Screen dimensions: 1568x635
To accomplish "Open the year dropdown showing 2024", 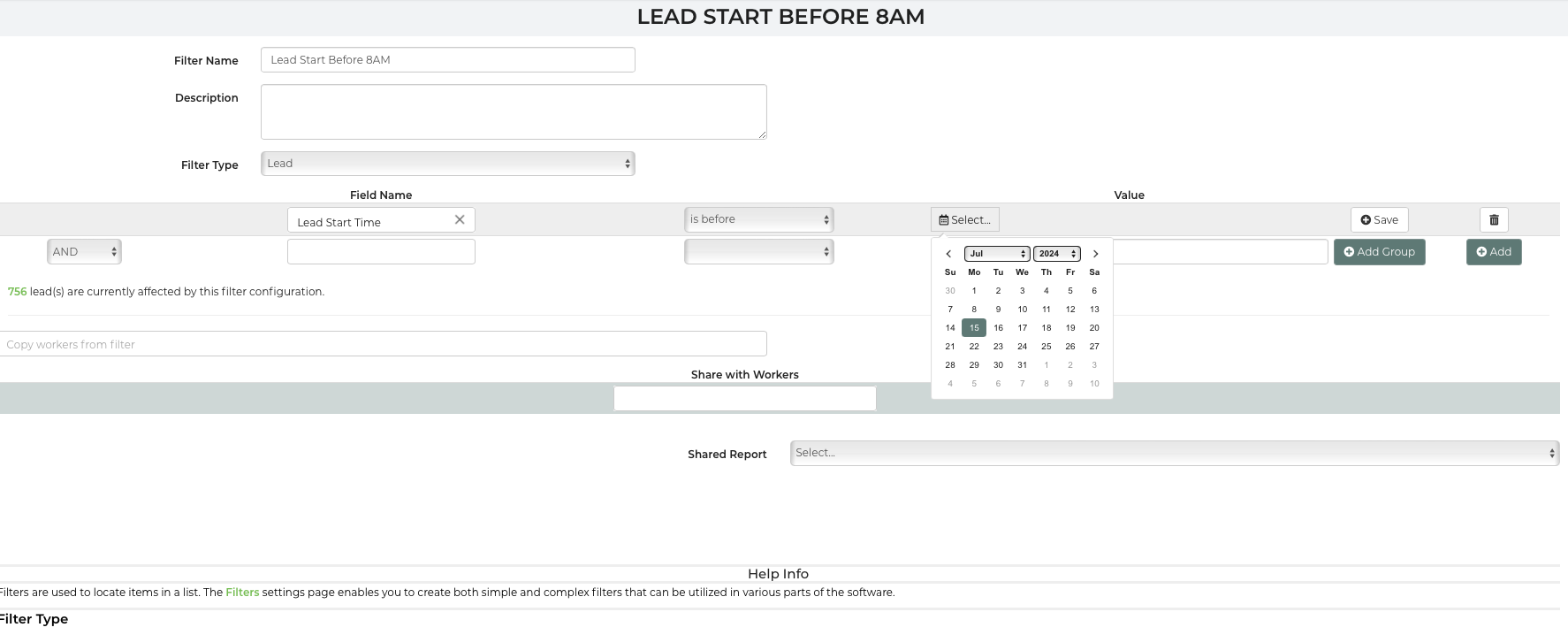I will (1056, 254).
